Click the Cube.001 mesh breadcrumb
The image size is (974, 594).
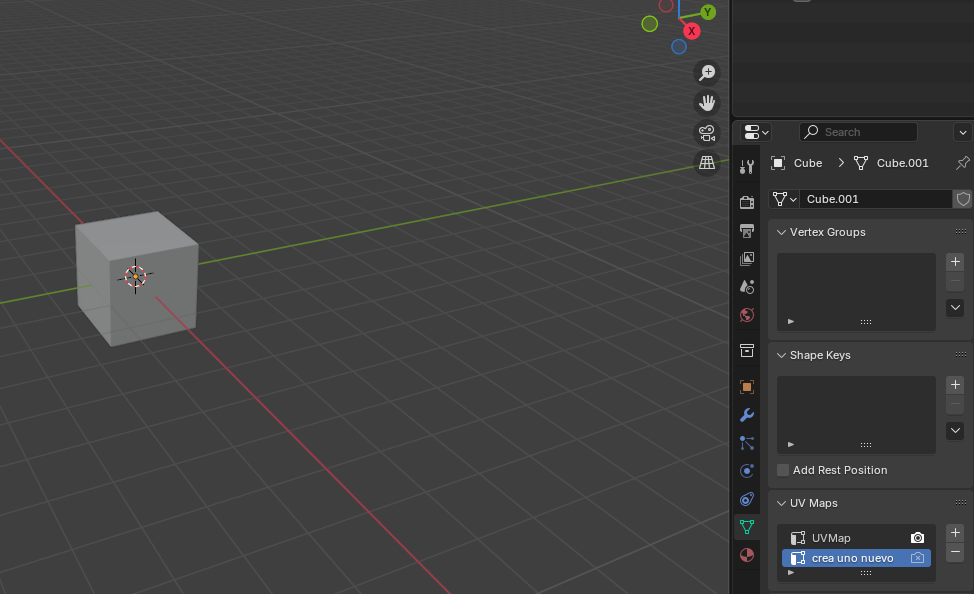pos(891,163)
